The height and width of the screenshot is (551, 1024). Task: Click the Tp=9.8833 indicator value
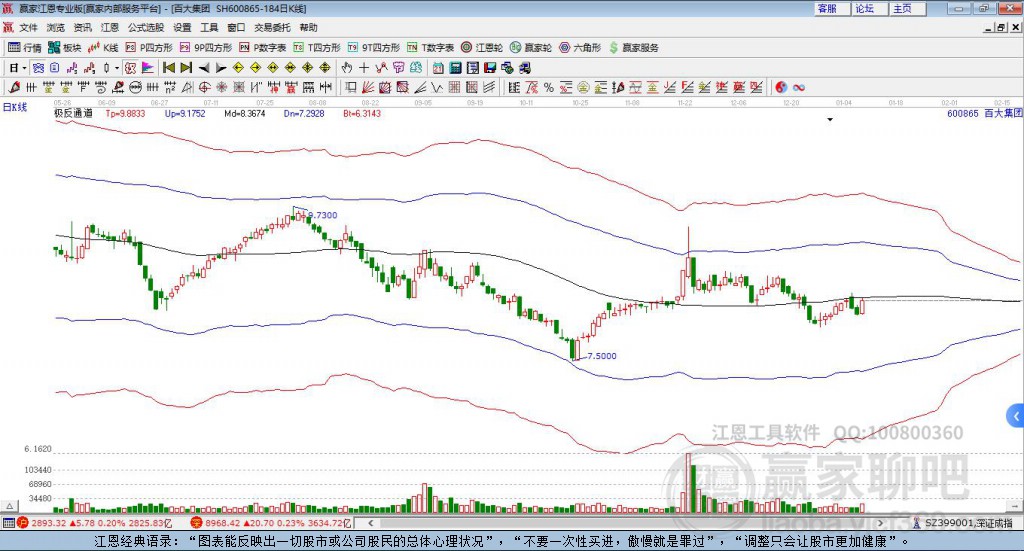point(125,113)
